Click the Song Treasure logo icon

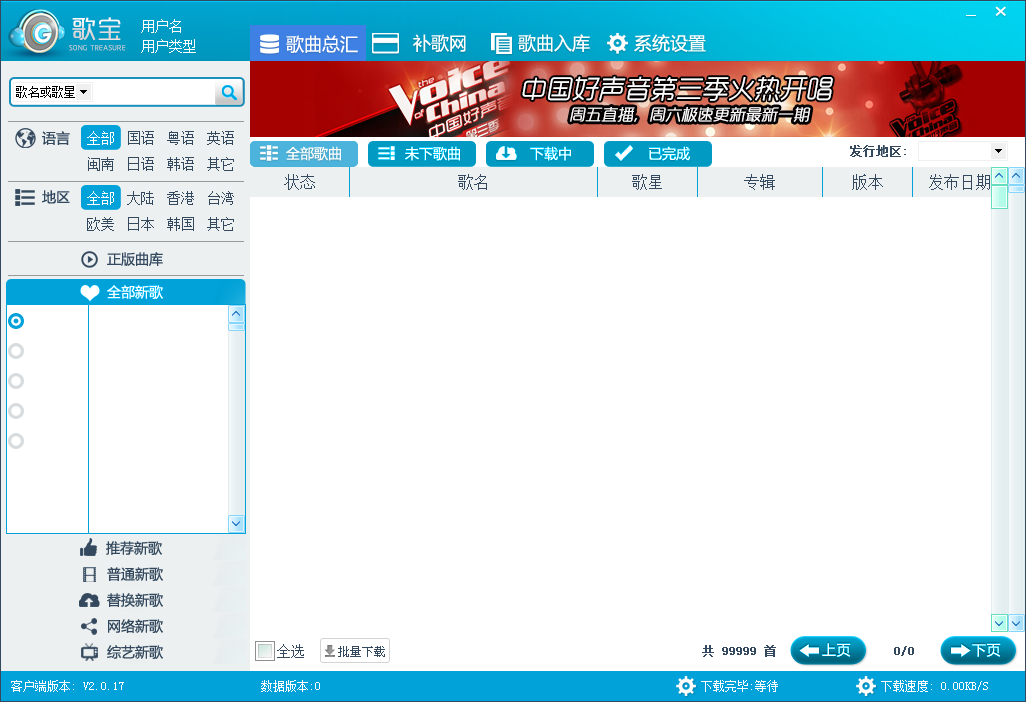[37, 33]
